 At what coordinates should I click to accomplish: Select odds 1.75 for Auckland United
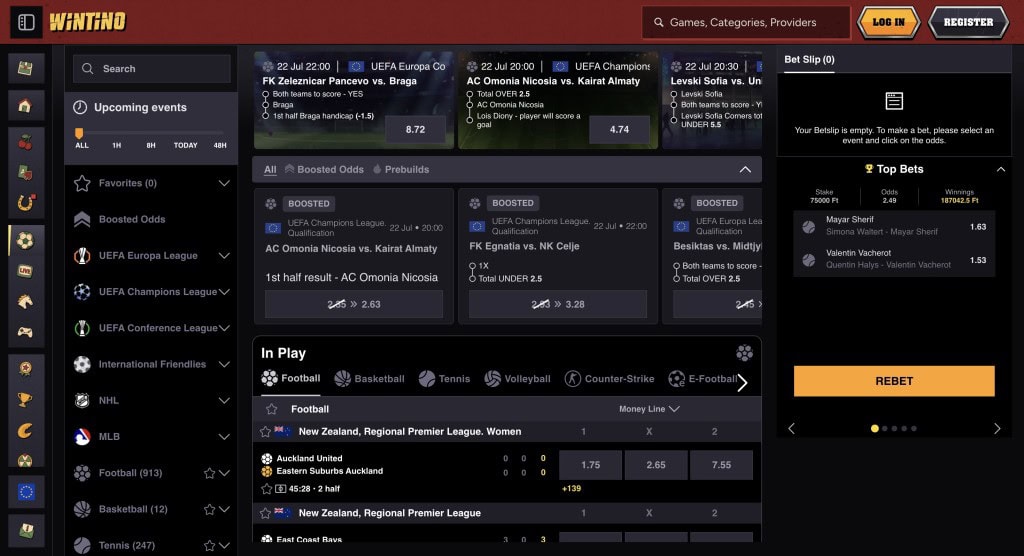(590, 465)
